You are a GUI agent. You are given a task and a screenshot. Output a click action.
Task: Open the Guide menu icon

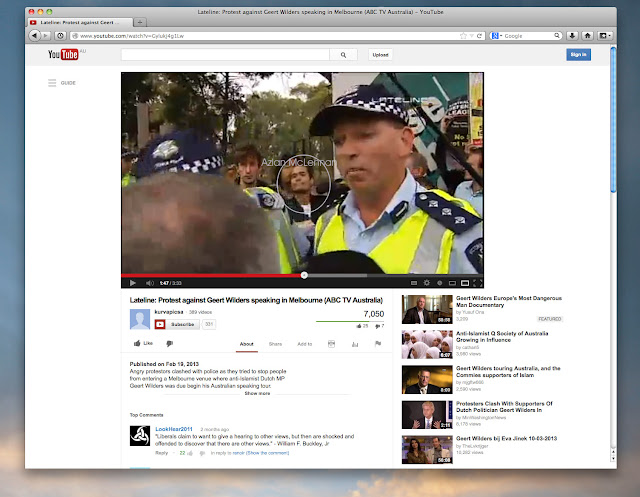click(52, 83)
